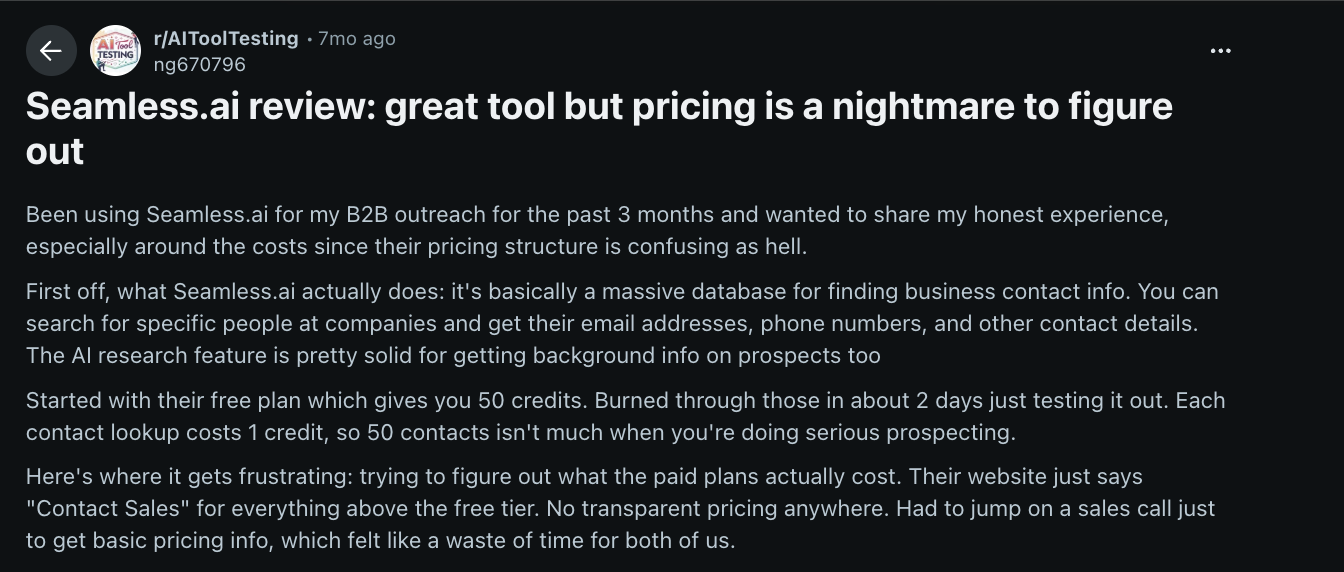This screenshot has width=1344, height=572.
Task: Visit the r/AIToolTesting subreddit link
Action: (x=225, y=38)
